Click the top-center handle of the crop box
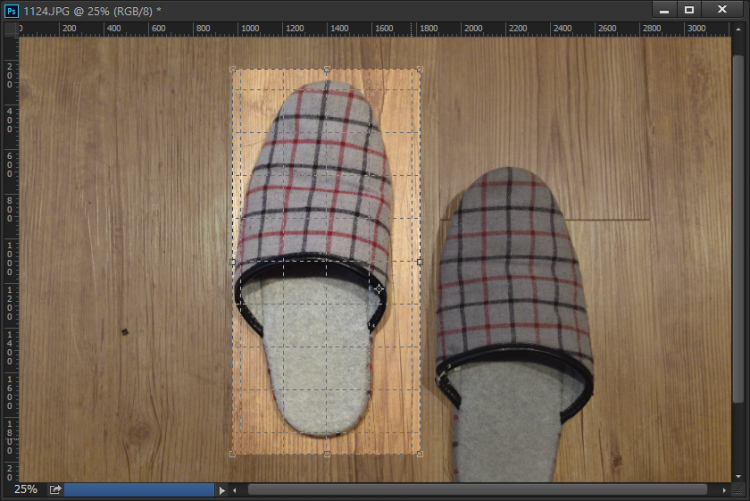Viewport: 750px width, 501px height. pyautogui.click(x=327, y=70)
